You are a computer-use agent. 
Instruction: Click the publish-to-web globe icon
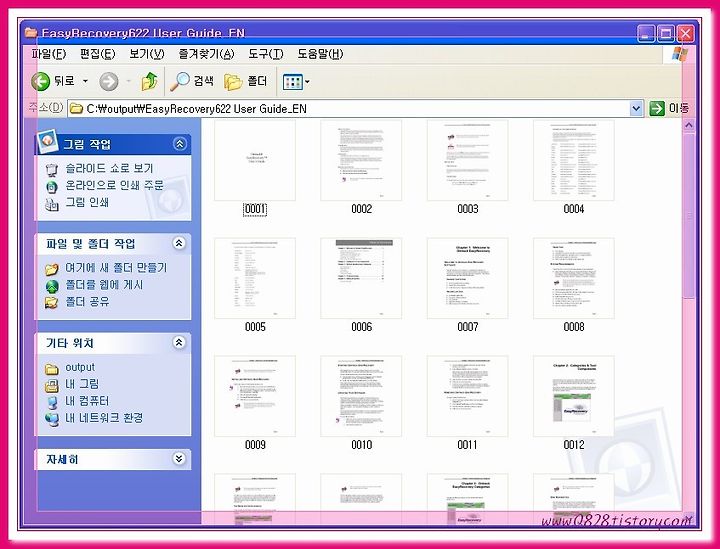(x=52, y=286)
